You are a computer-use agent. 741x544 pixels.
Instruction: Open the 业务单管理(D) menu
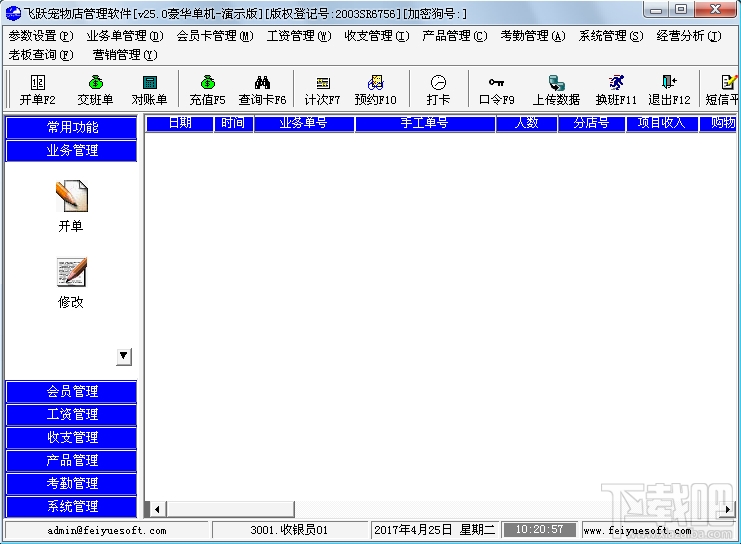coord(125,36)
